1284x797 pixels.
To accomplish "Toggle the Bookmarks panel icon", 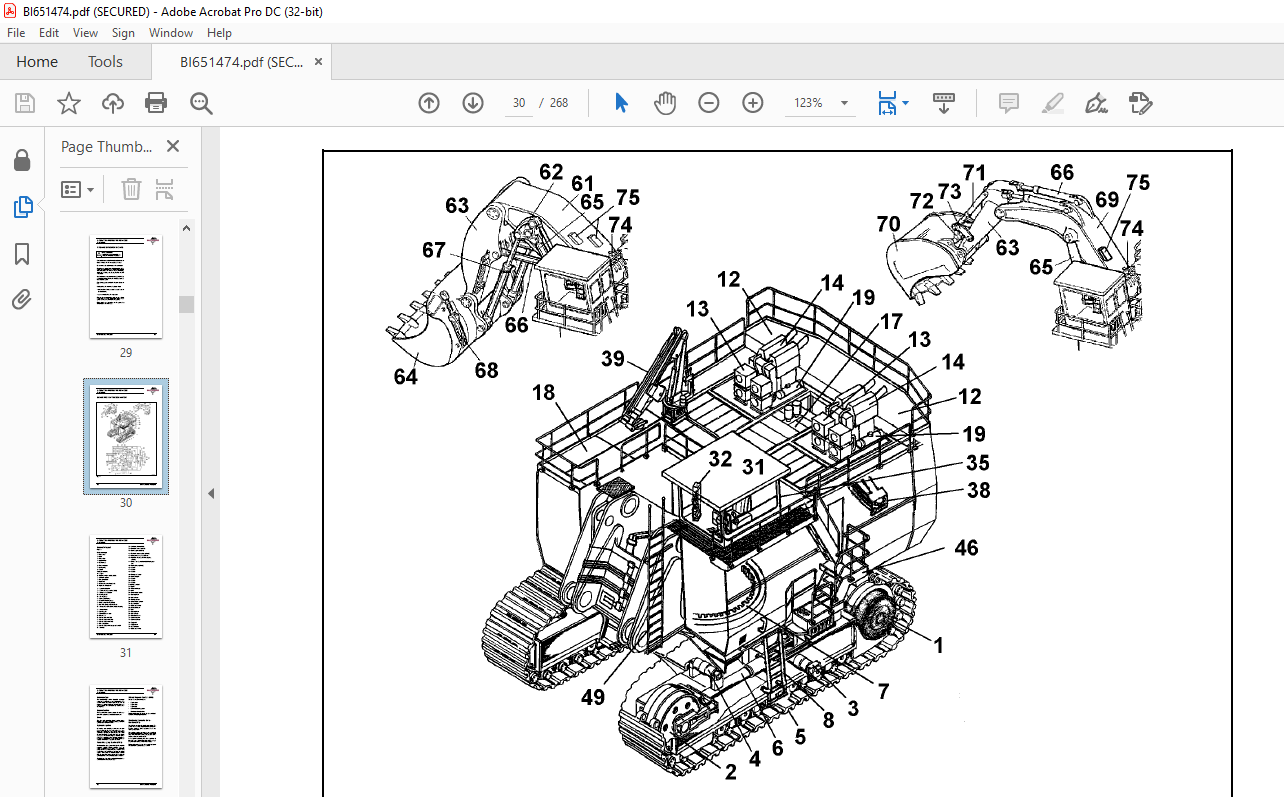I will [22, 254].
